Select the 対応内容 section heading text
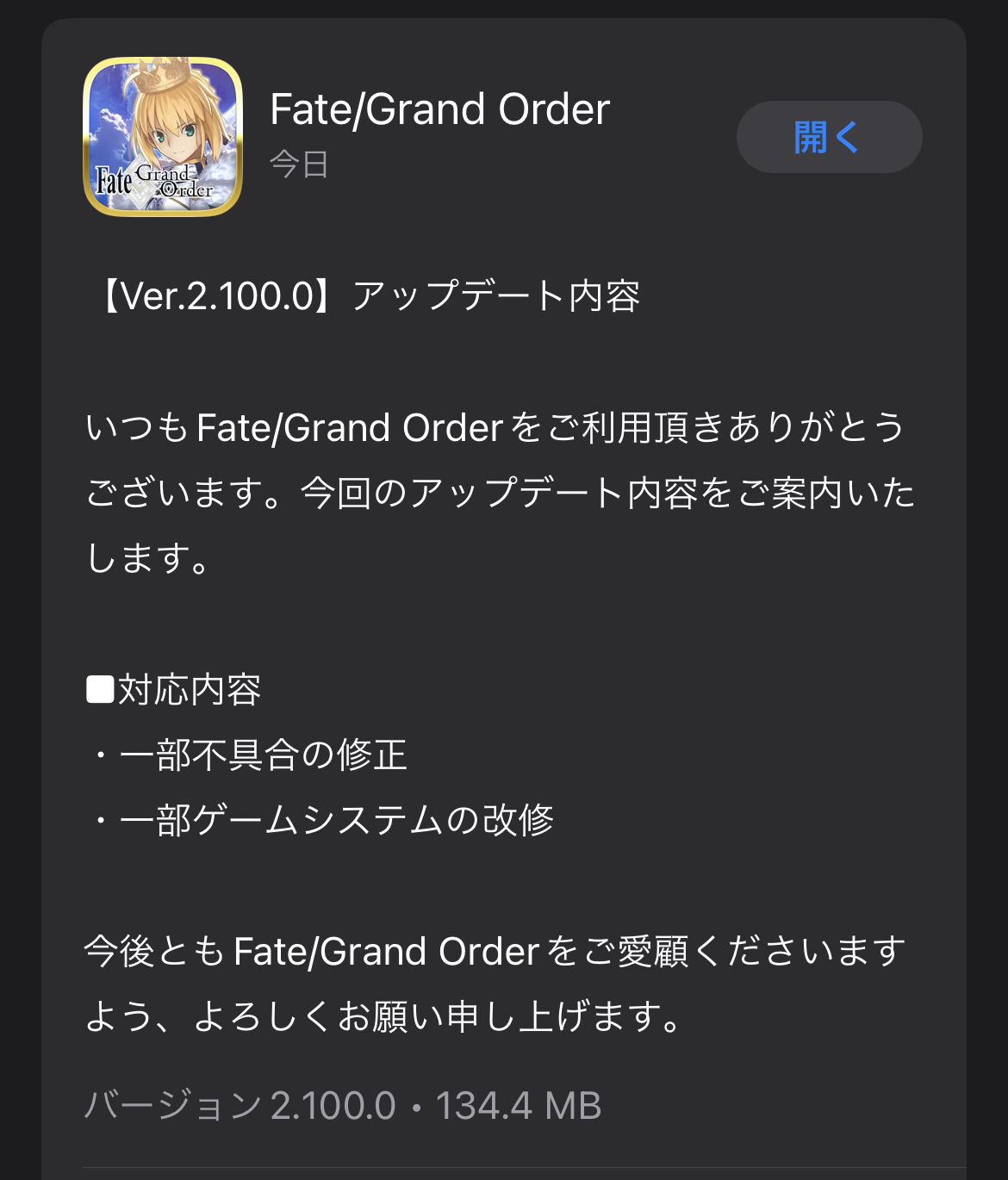This screenshot has height=1180, width=1008. point(190,690)
